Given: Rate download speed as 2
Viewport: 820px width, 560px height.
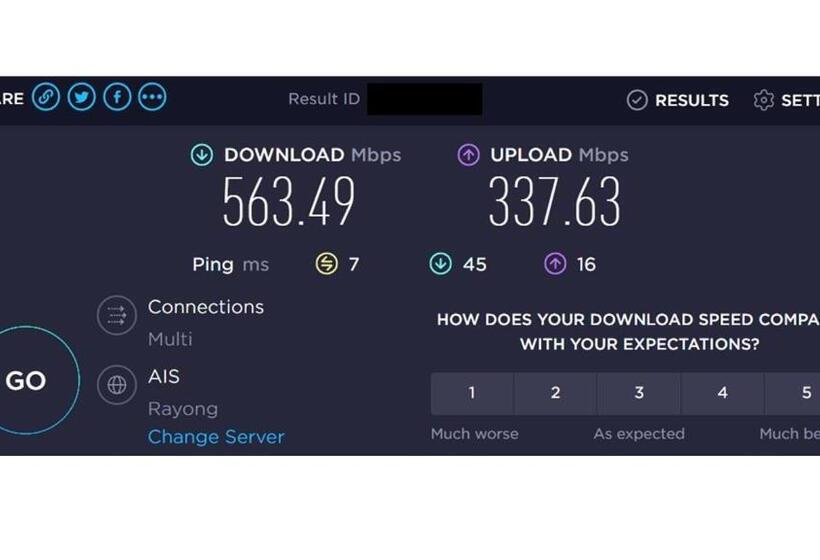Looking at the screenshot, I should point(555,393).
